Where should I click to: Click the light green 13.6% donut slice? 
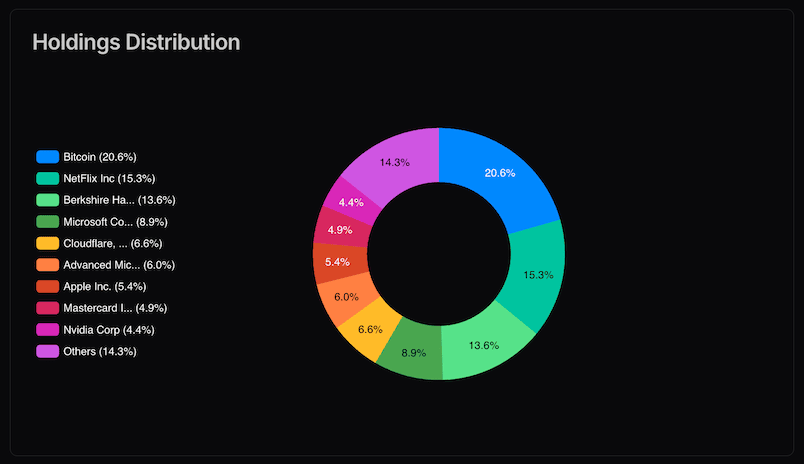point(482,346)
